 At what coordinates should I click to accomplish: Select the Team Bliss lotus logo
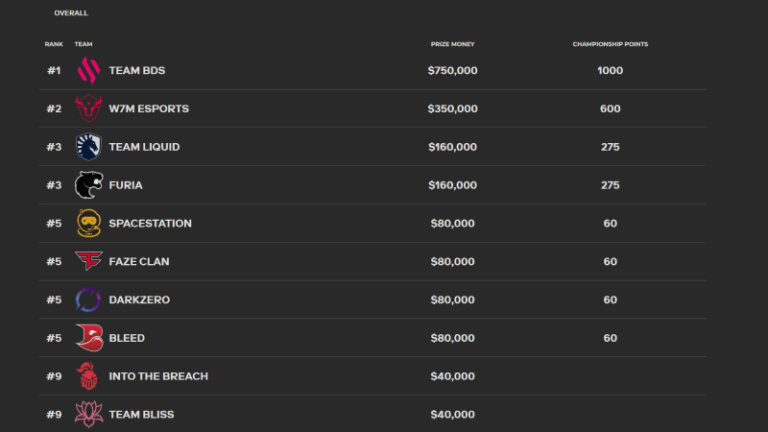click(x=88, y=414)
